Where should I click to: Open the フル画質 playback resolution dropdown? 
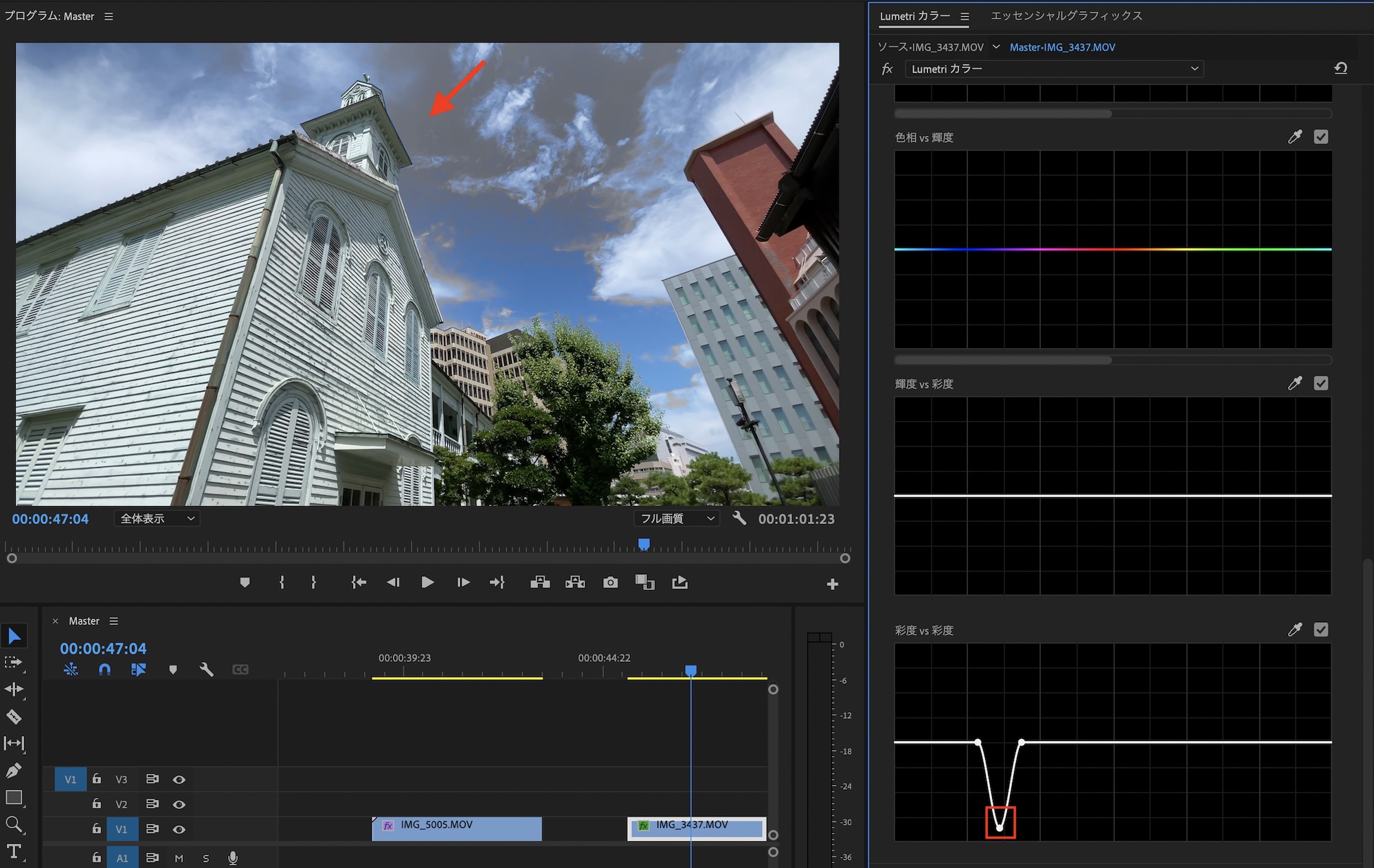coord(677,518)
